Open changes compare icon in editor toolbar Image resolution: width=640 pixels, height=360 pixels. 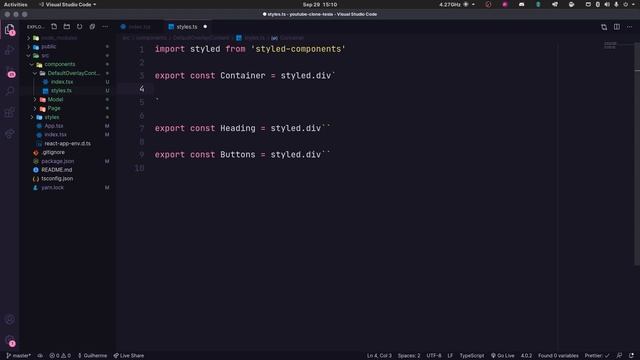604,27
